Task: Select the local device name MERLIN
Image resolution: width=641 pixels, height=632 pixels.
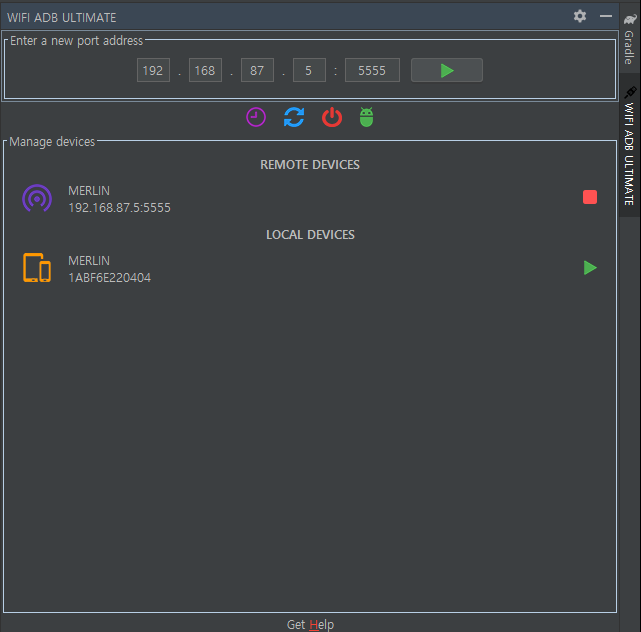Action: 89,261
